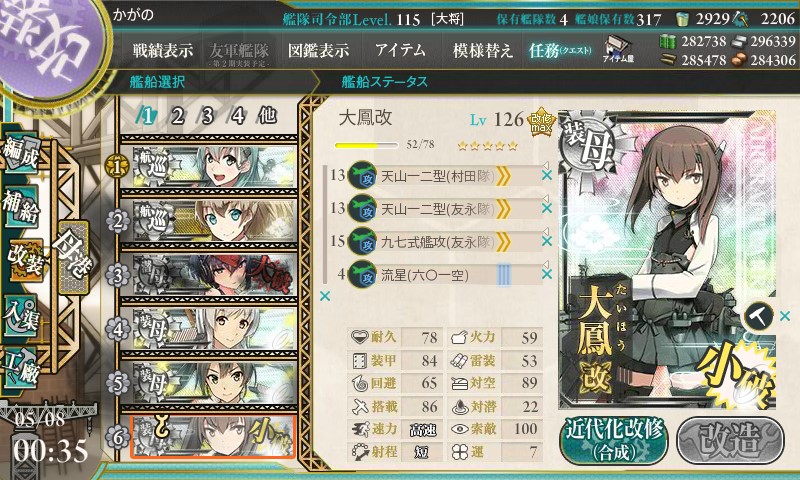The height and width of the screenshot is (480, 800).
Task: Click the greyed 改造 remodel button
Action: click(730, 441)
